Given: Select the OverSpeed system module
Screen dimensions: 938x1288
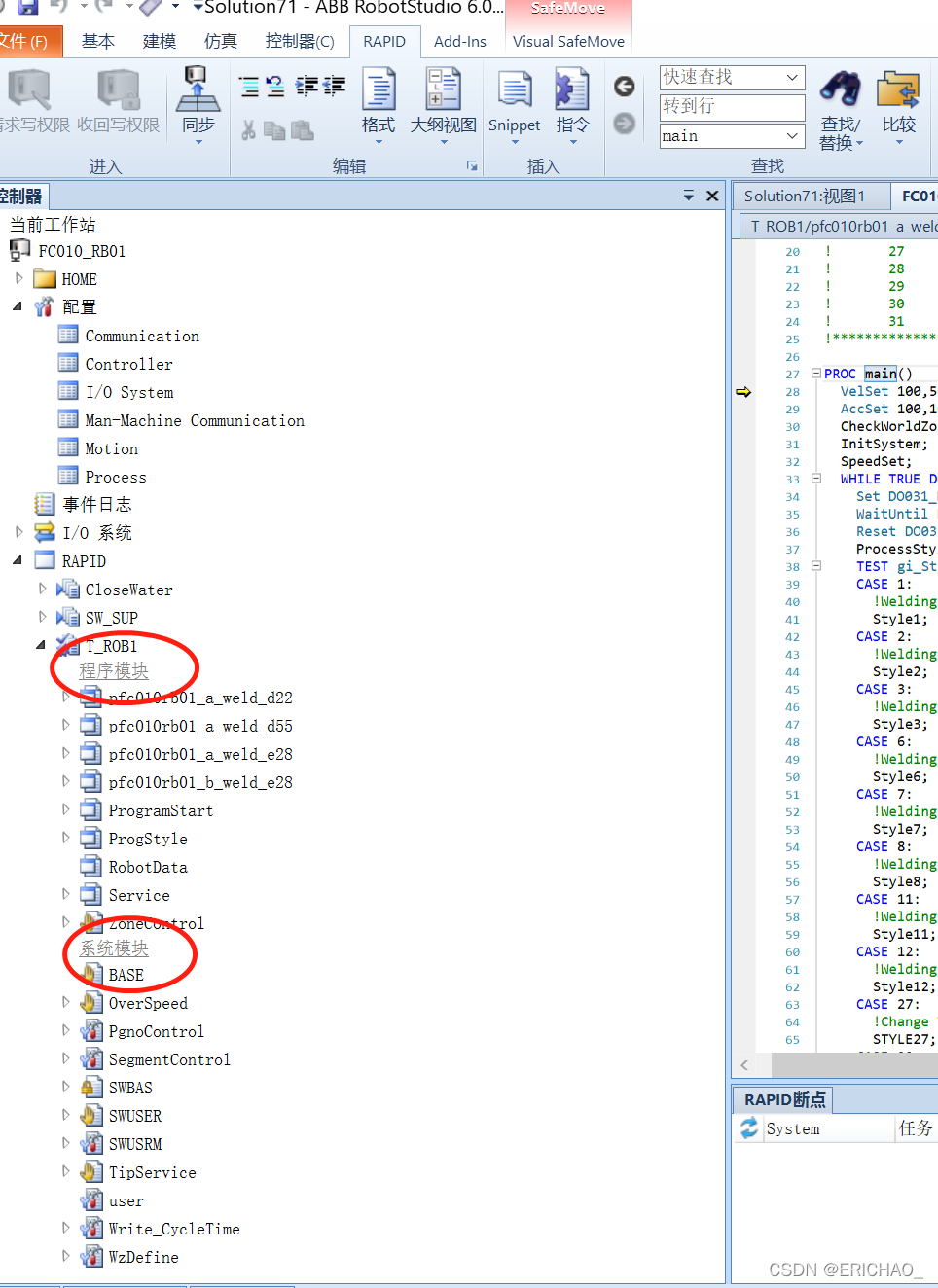Looking at the screenshot, I should 148,1003.
